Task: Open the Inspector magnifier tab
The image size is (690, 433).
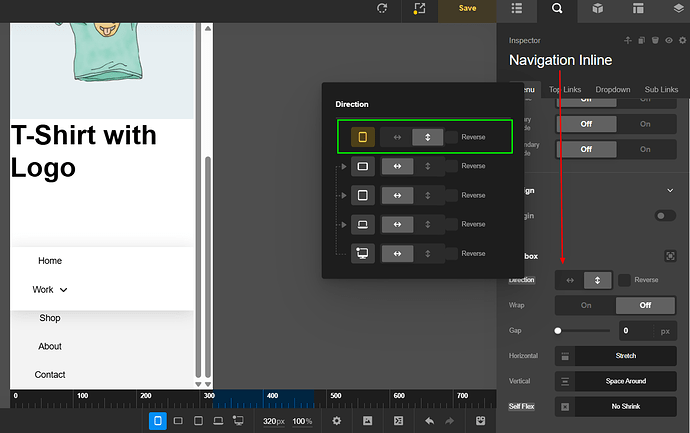Action: (558, 9)
